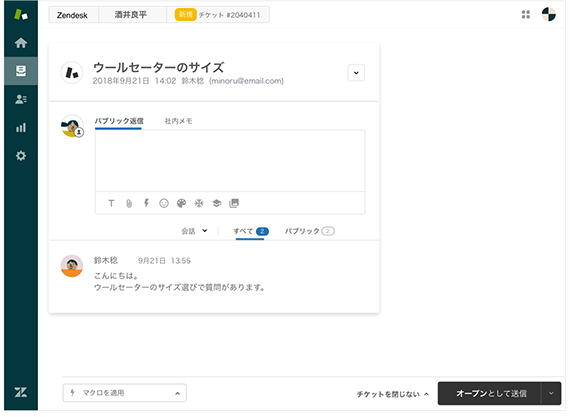
Task: Open the Customers list sidebar icon
Action: (21, 99)
